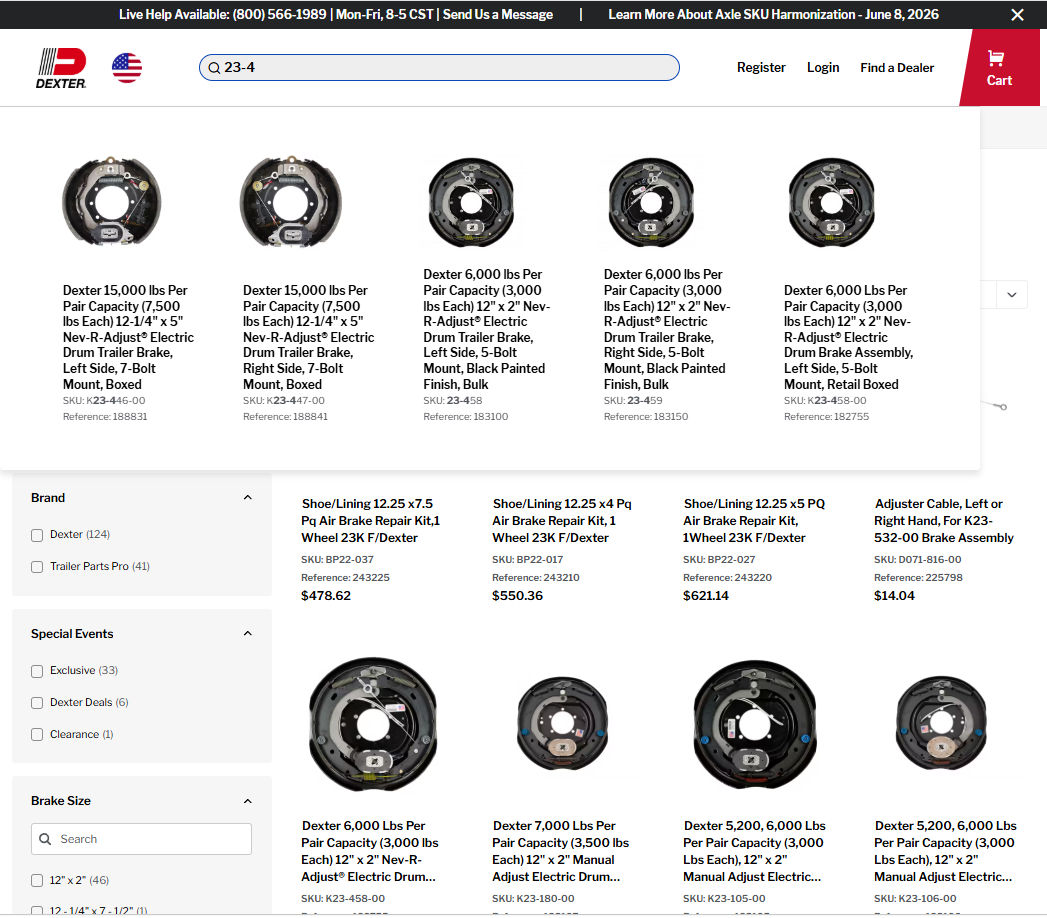Click product image for K23-105-00 brake
This screenshot has width=1047, height=918.
tap(755, 726)
